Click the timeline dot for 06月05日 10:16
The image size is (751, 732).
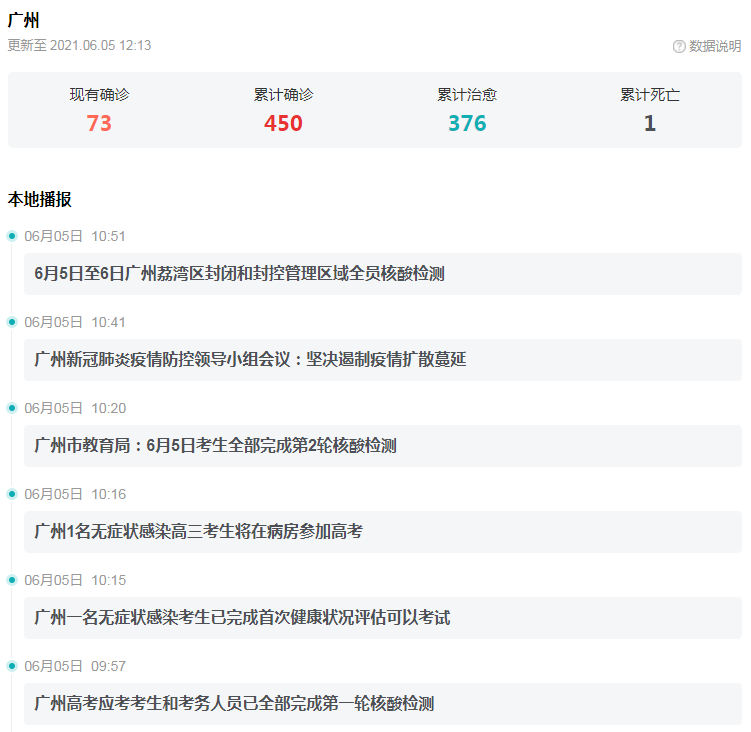point(12,494)
